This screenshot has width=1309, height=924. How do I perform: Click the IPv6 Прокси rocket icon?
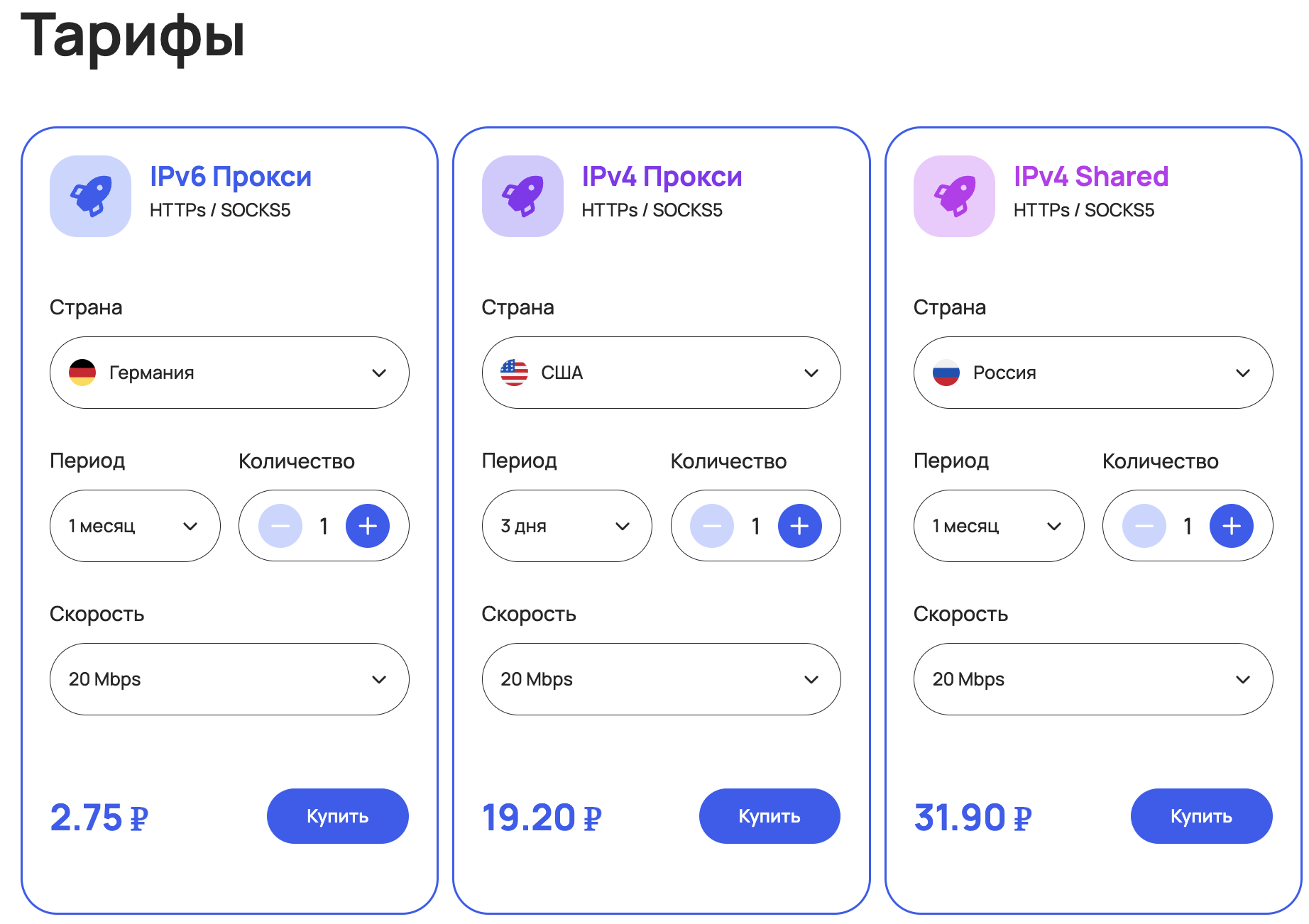point(90,196)
